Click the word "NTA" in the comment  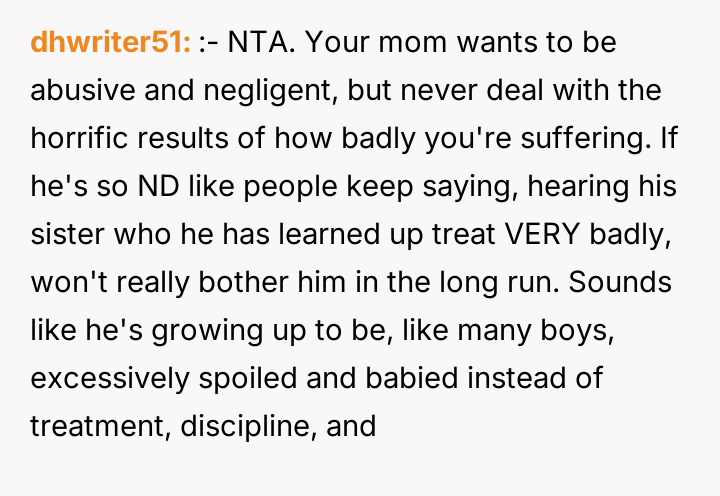tap(256, 43)
